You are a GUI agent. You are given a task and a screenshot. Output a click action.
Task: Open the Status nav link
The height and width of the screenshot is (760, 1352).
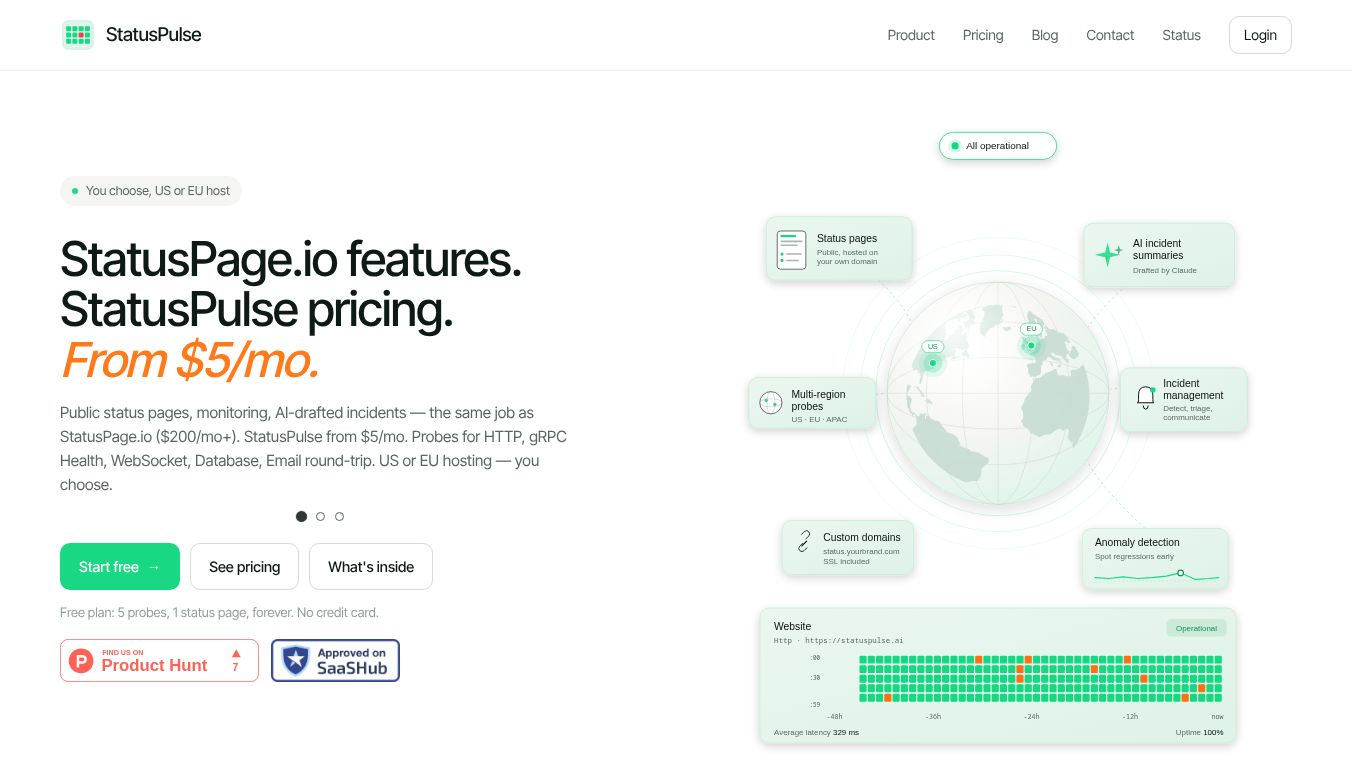pyautogui.click(x=1181, y=35)
